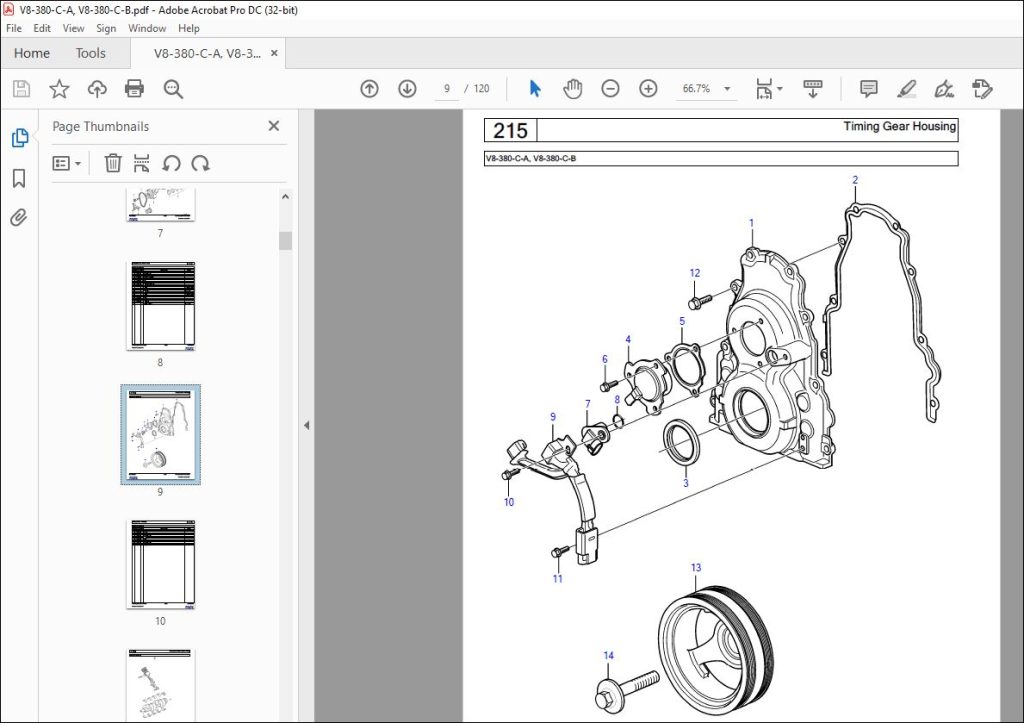Click part callout number 11 in diagram
The image size is (1024, 723).
pyautogui.click(x=557, y=578)
